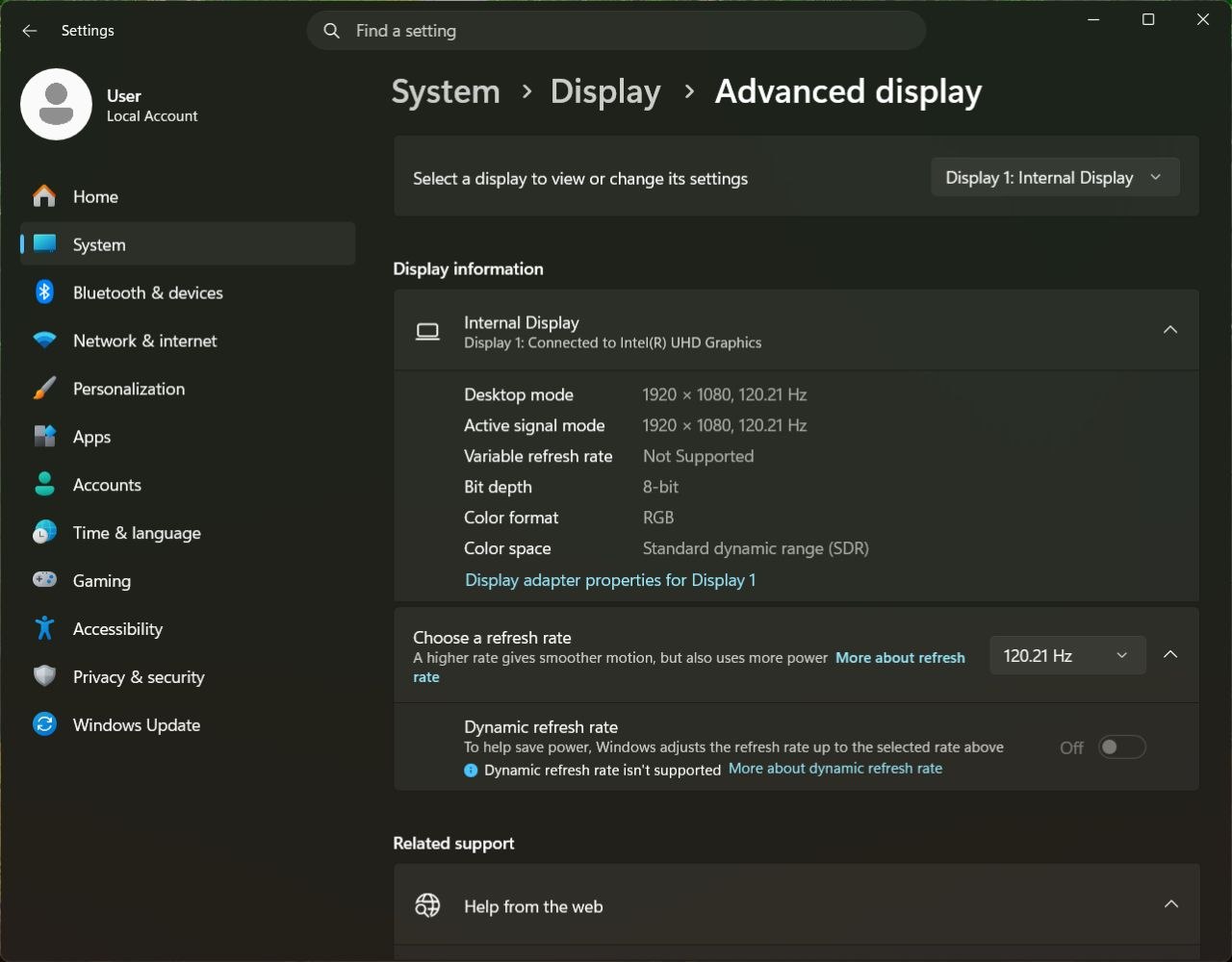
Task: Click the Personalization paintbrush icon
Action: [x=44, y=389]
